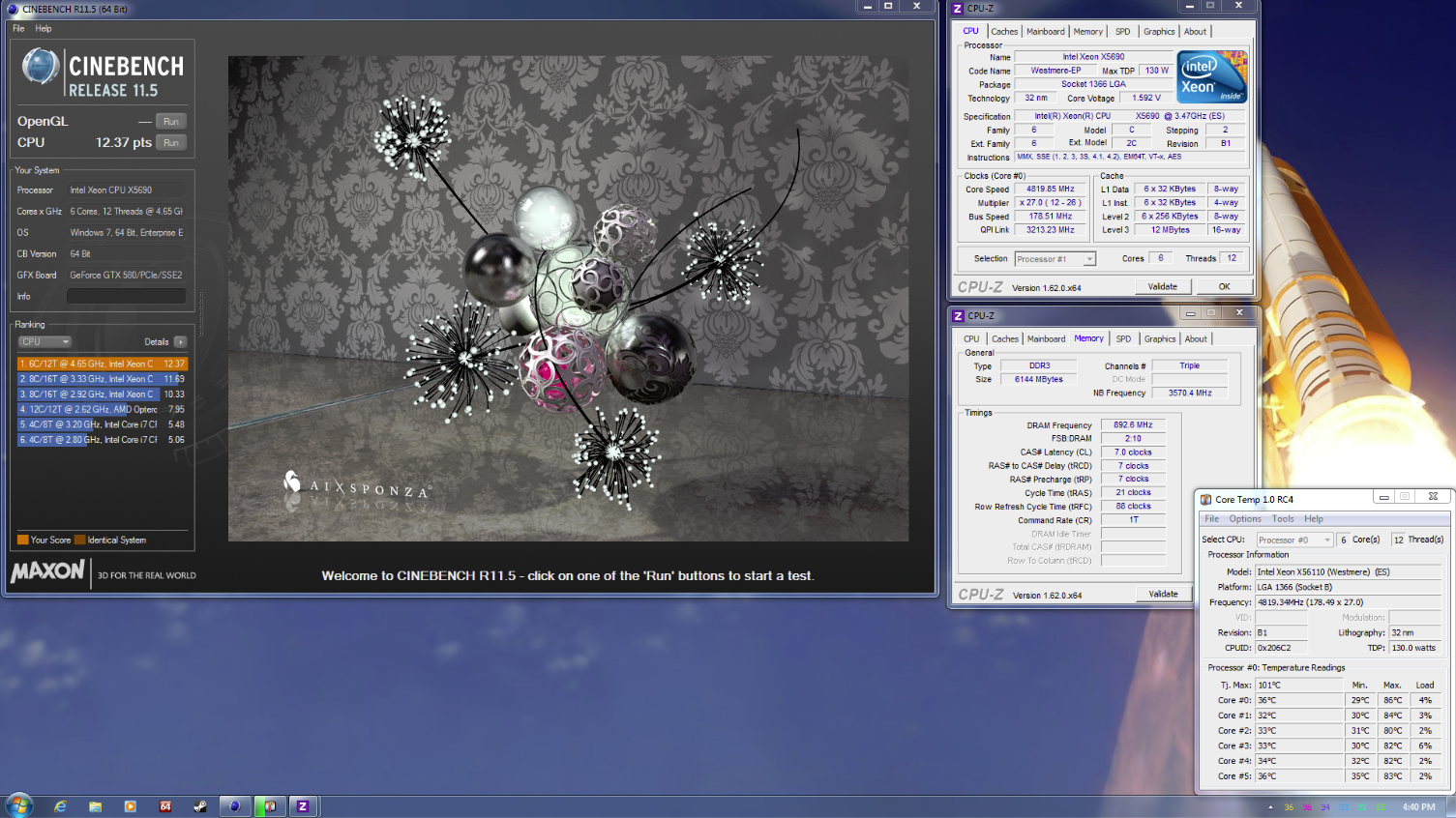The height and width of the screenshot is (818, 1456).
Task: Launch Internet Explorer from the taskbar
Action: tap(60, 805)
